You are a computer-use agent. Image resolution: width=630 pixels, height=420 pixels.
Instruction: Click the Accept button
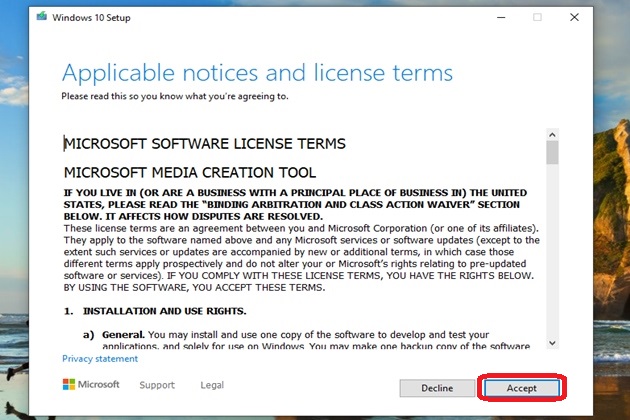pos(522,388)
